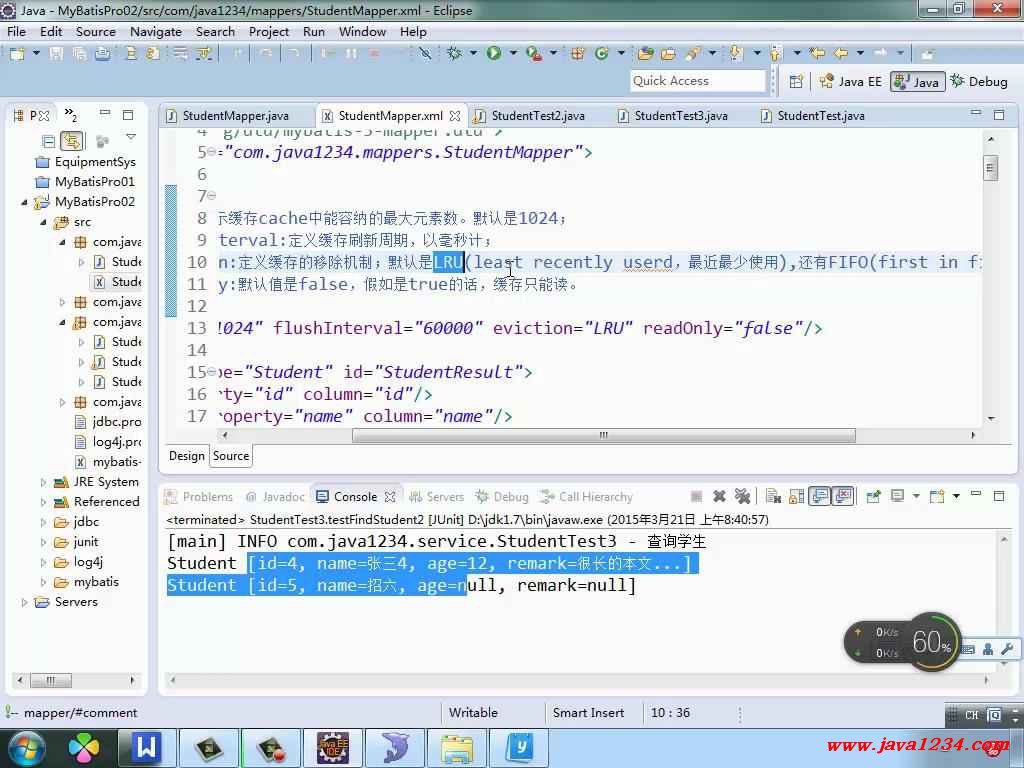Open the file explorer taskbar icon
Viewport: 1024px width, 768px height.
click(x=457, y=748)
